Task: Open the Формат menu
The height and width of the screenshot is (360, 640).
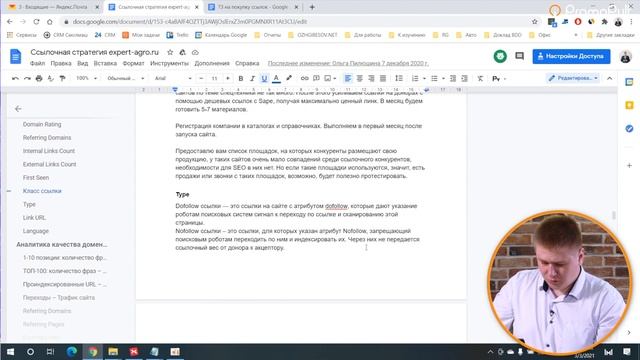Action: click(133, 63)
